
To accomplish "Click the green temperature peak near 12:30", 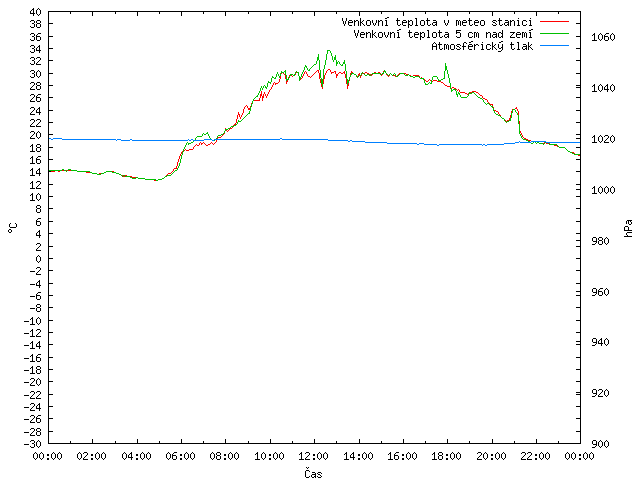I will (x=329, y=51).
